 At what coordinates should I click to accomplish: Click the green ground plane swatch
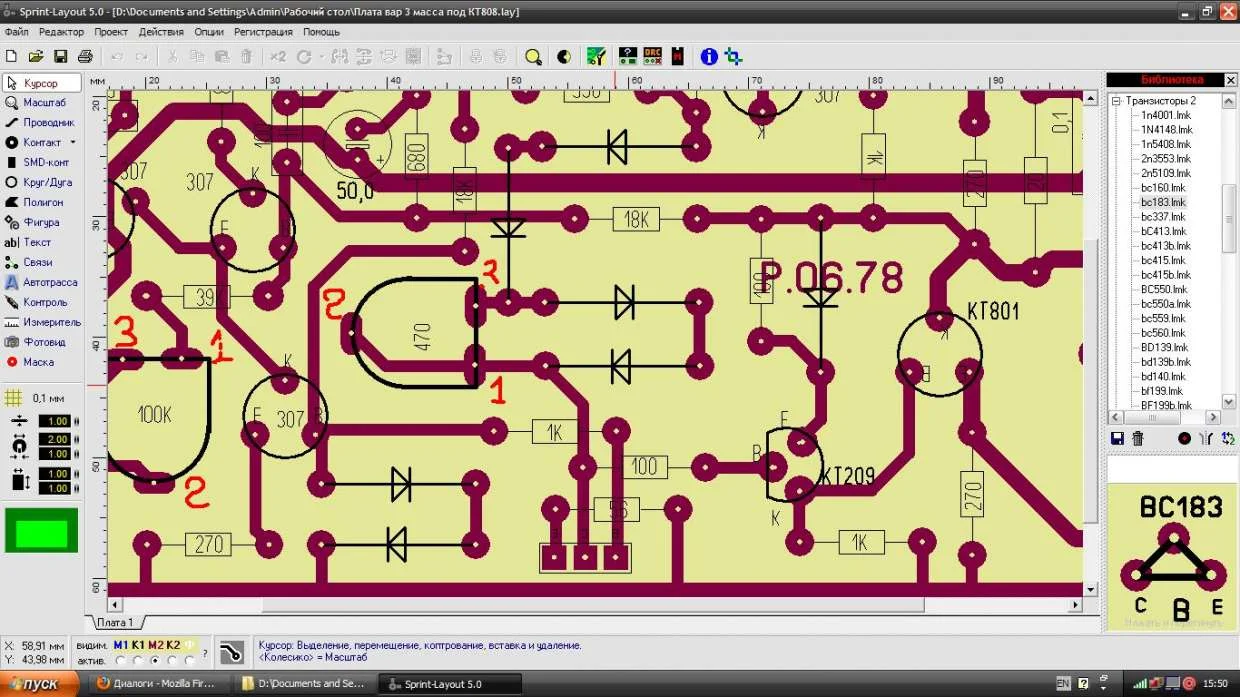[x=41, y=531]
